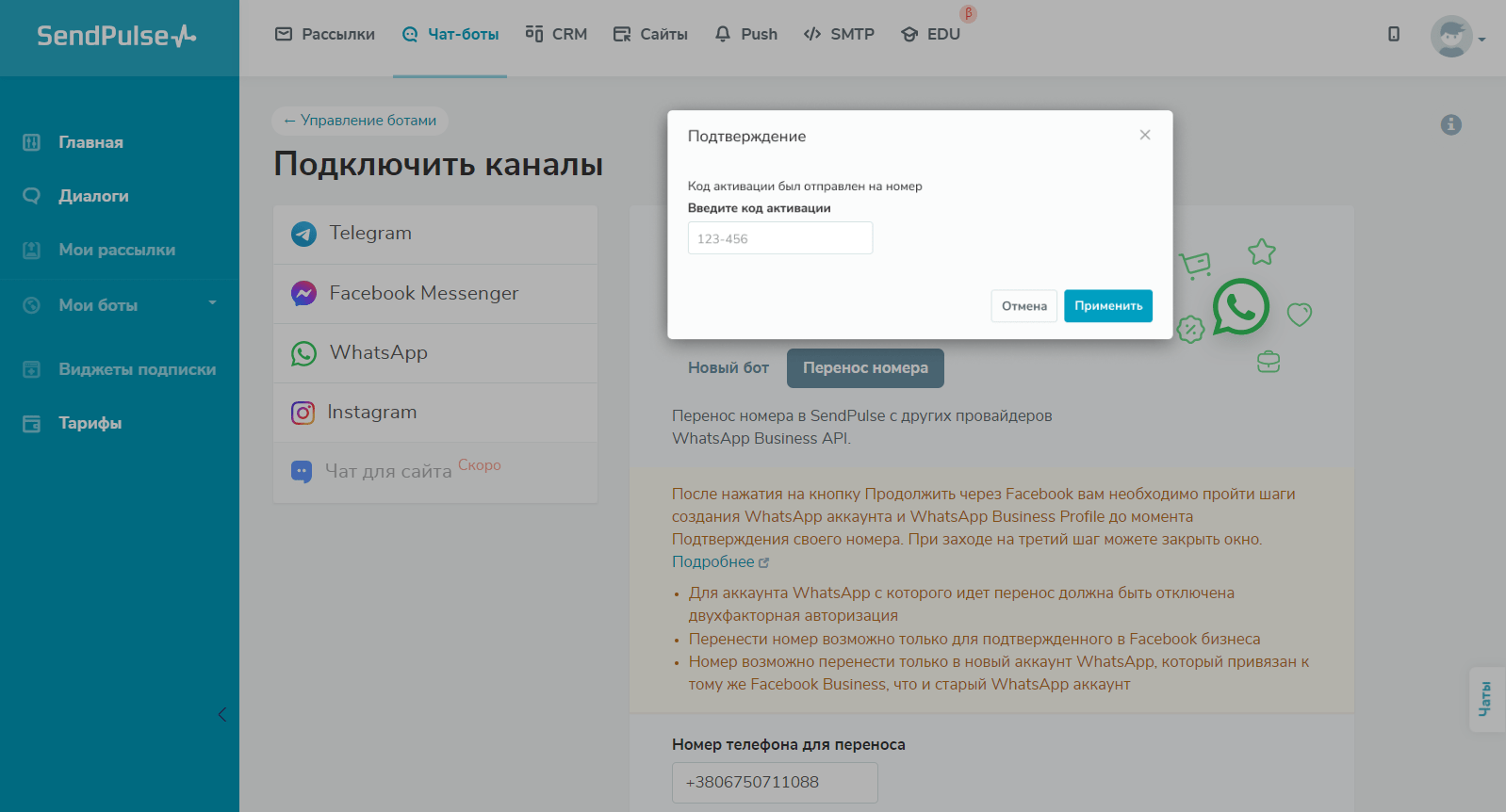Open the user avatar account dropdown

click(1456, 37)
